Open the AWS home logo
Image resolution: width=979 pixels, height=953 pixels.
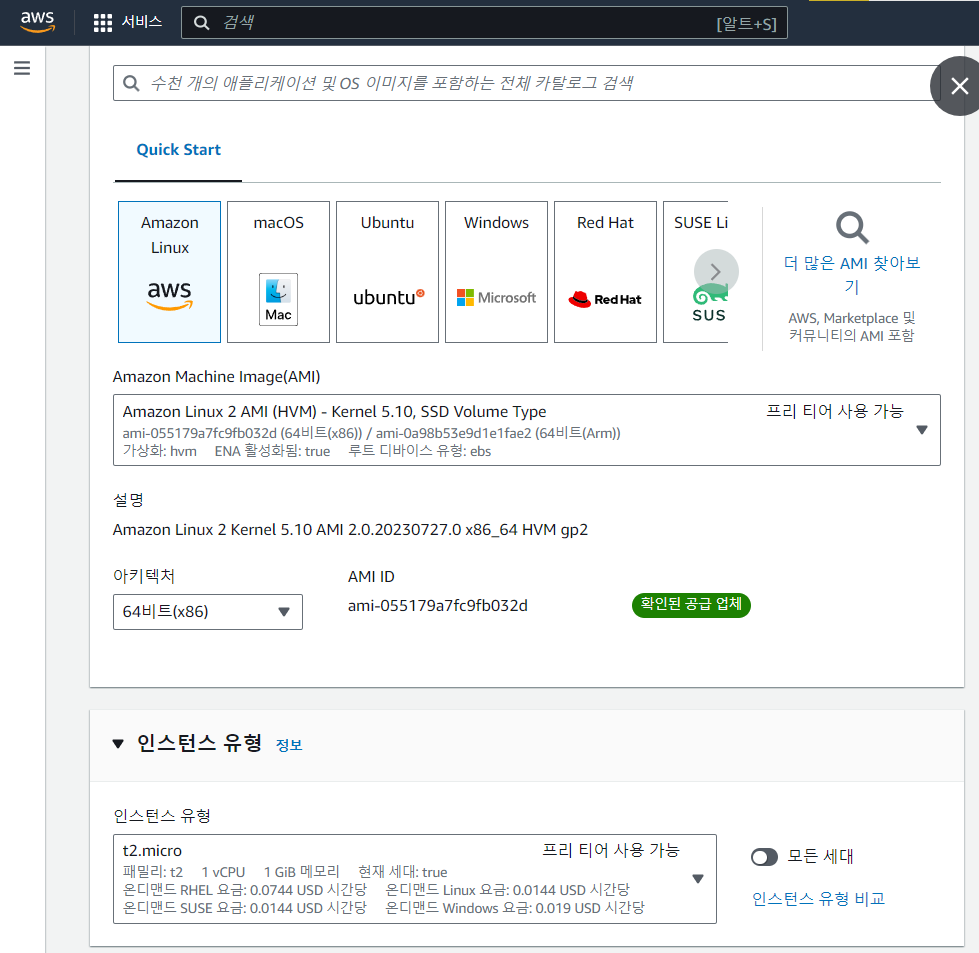(x=37, y=22)
